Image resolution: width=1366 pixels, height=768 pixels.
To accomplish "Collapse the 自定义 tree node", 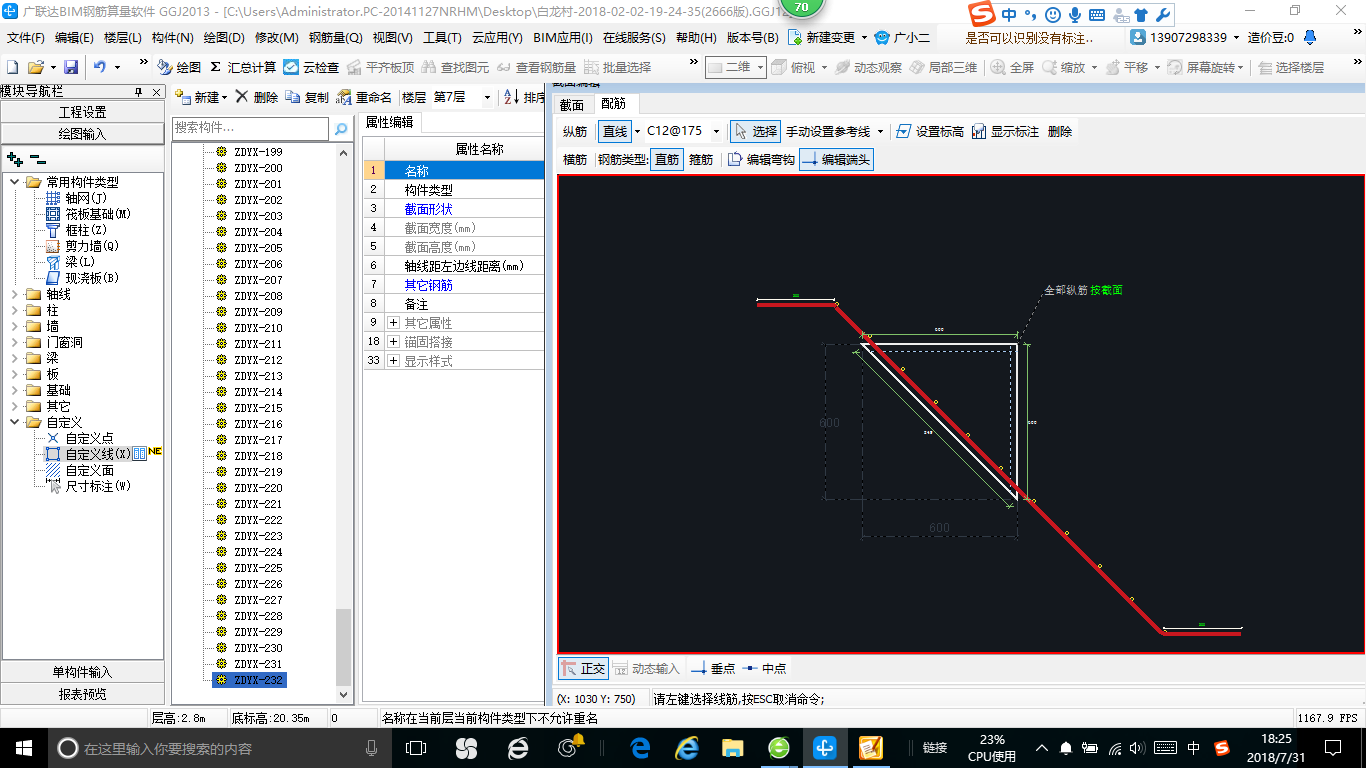I will tap(15, 423).
